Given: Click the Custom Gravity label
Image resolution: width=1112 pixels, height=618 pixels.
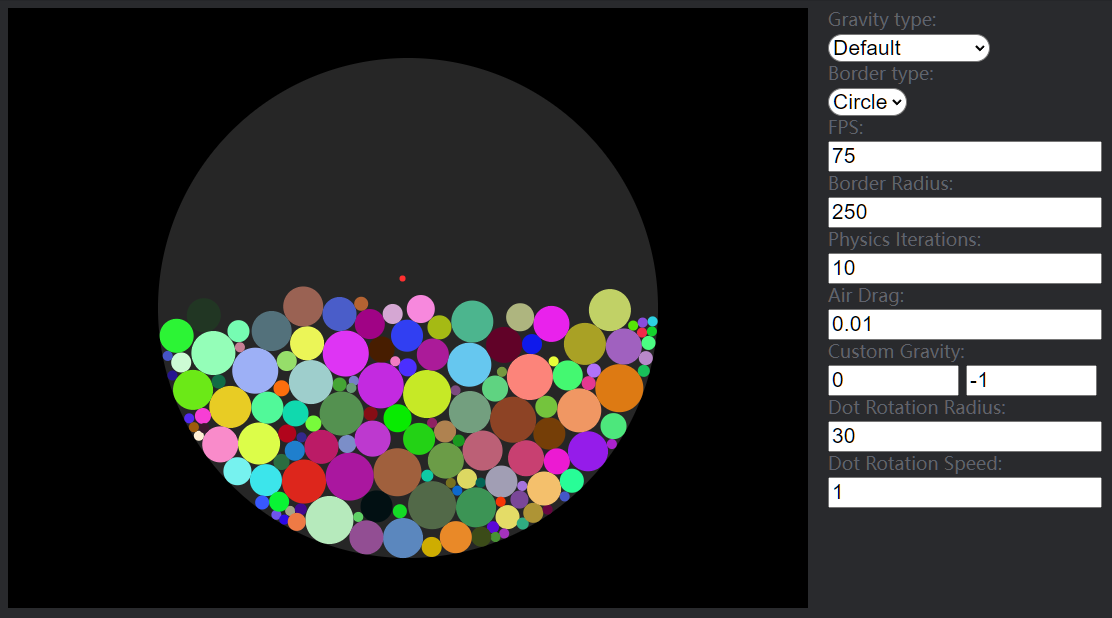Looking at the screenshot, I should pos(895,351).
